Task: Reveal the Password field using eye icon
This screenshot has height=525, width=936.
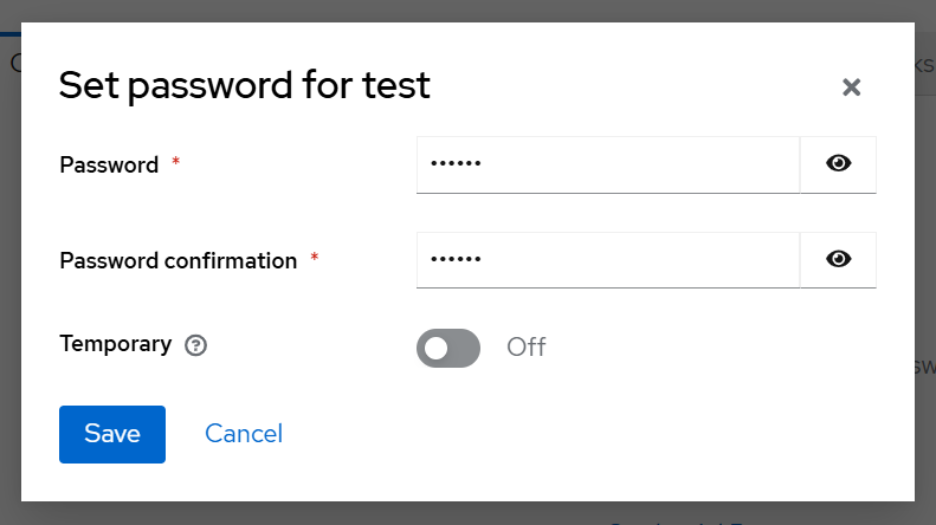Action: pyautogui.click(x=838, y=164)
